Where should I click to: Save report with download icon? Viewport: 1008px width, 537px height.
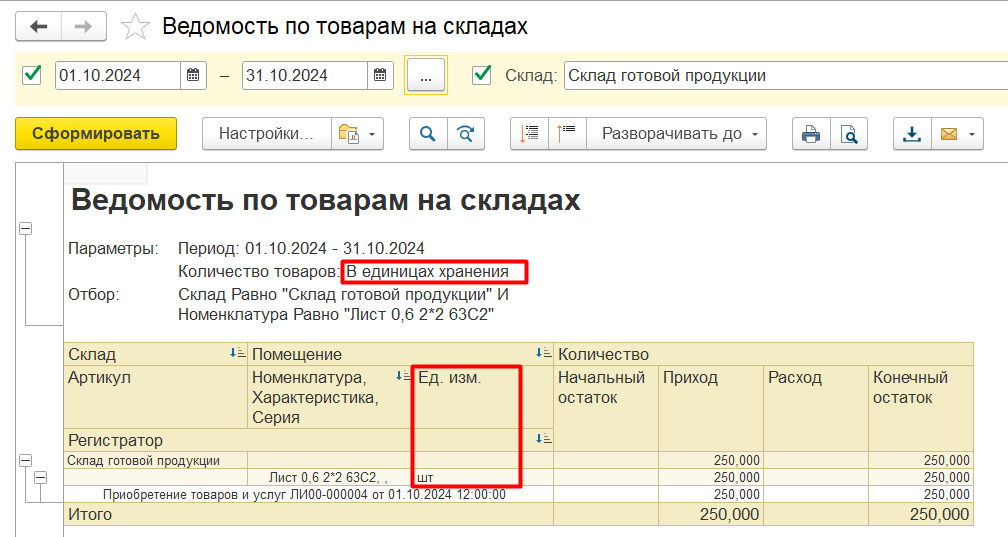click(x=912, y=134)
